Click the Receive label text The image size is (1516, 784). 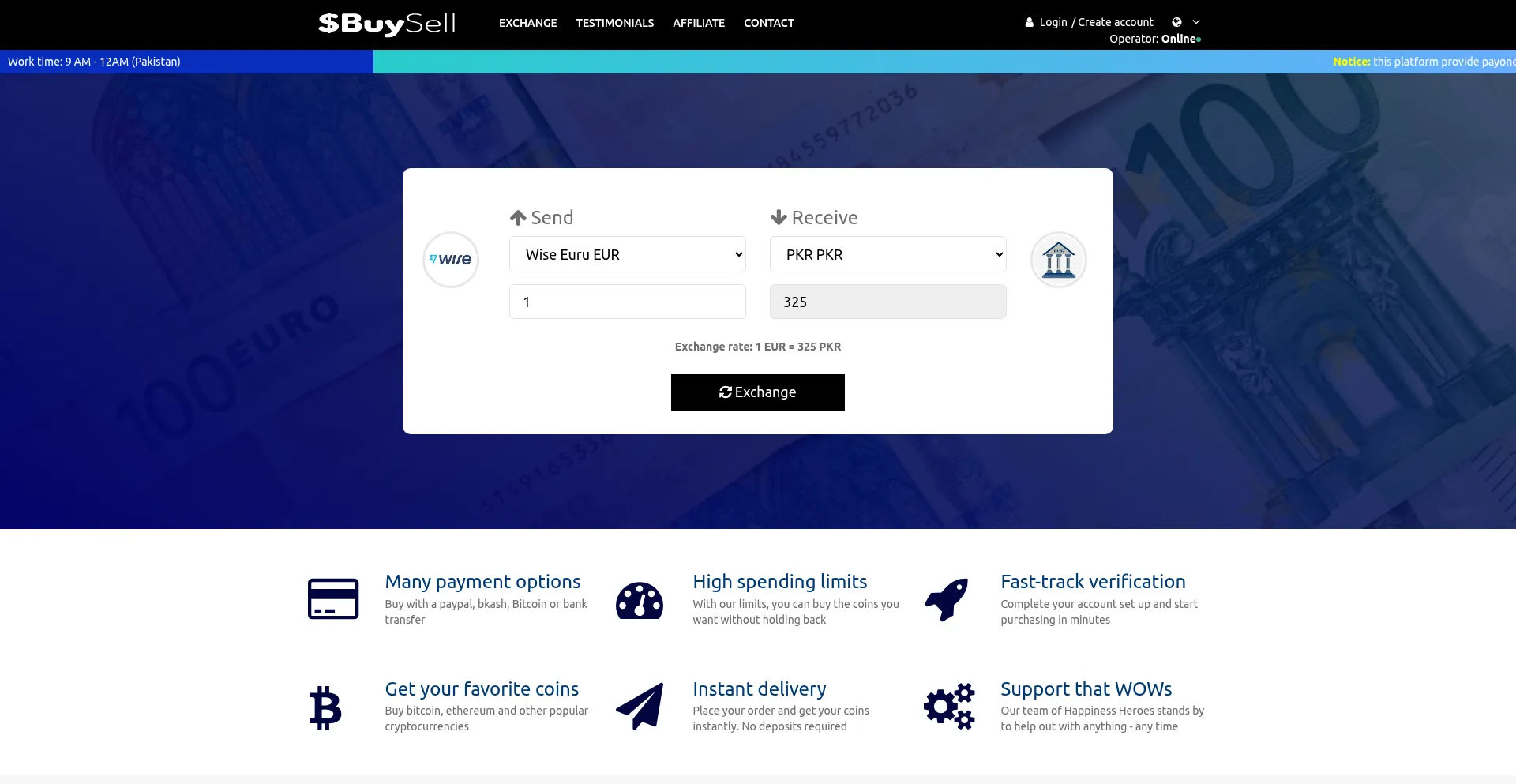click(824, 218)
